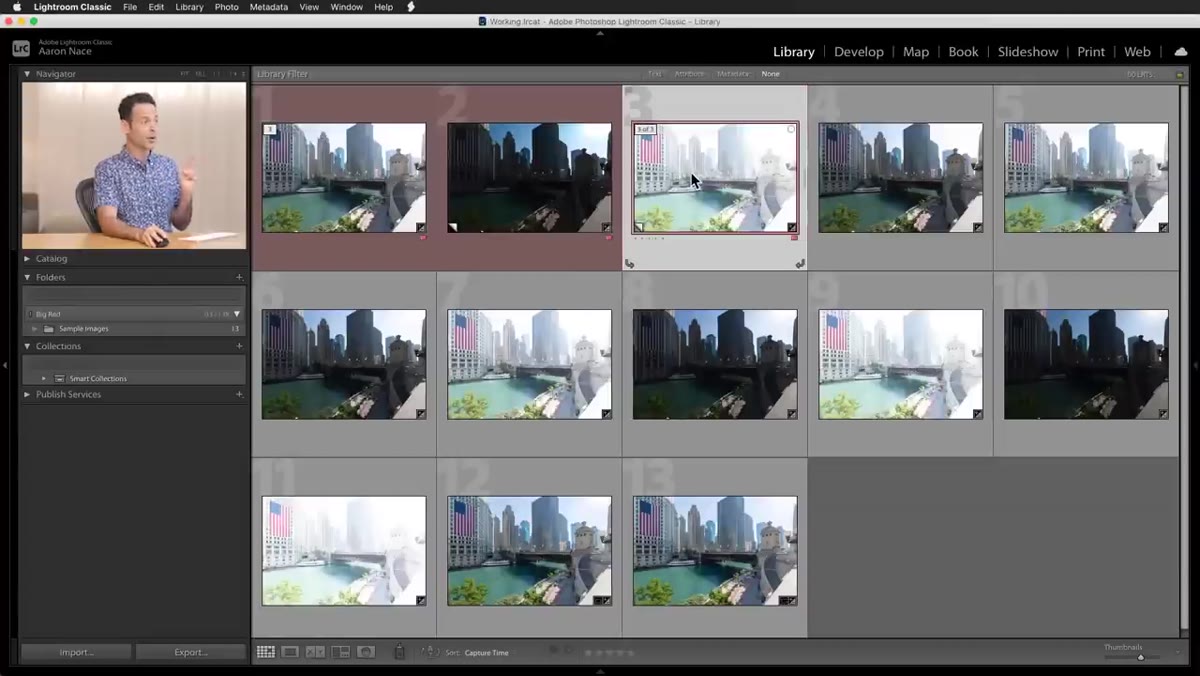
Task: Open People view face icon
Action: pos(366,652)
